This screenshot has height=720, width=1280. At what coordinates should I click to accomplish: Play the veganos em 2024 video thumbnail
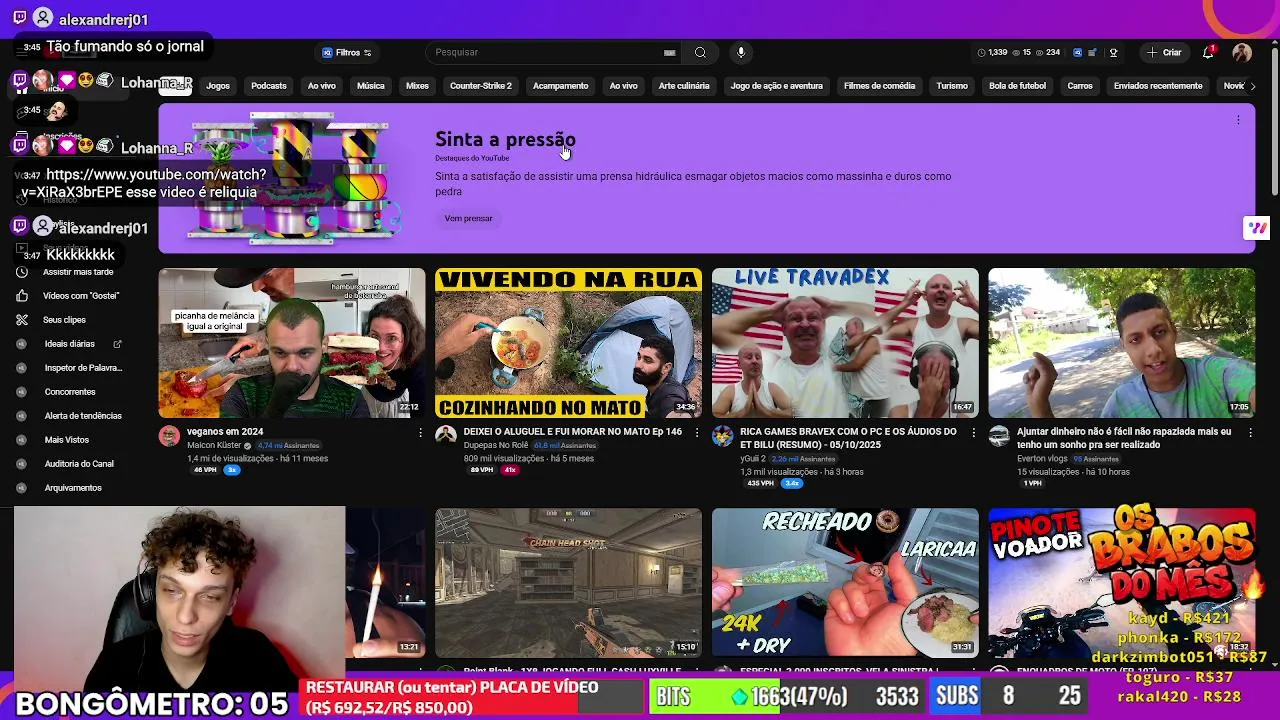[x=292, y=343]
